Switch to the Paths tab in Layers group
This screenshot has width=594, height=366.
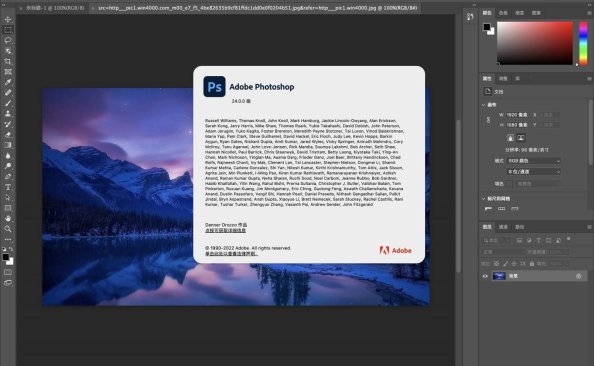[519, 227]
